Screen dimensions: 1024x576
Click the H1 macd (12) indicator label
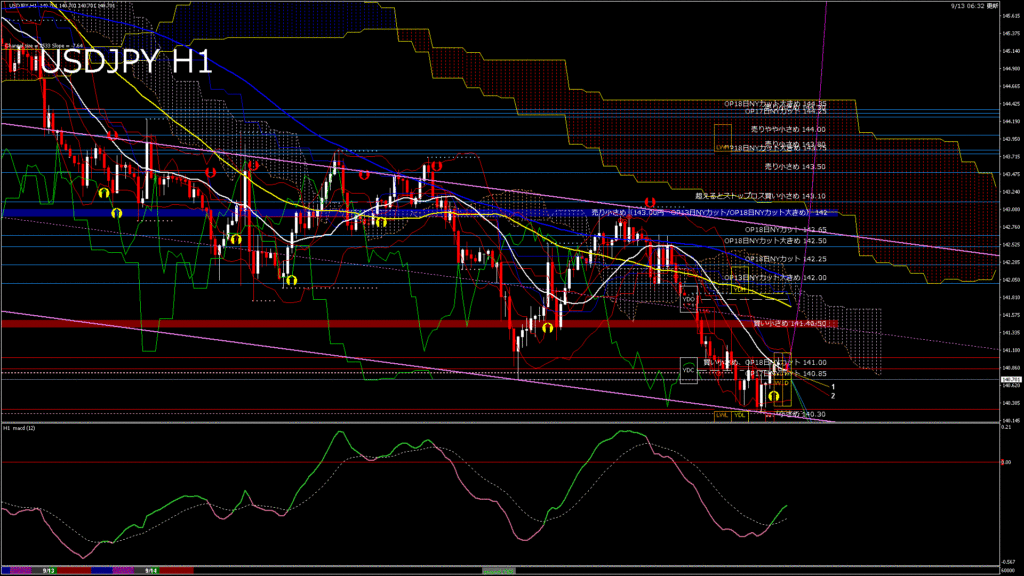tap(20, 428)
